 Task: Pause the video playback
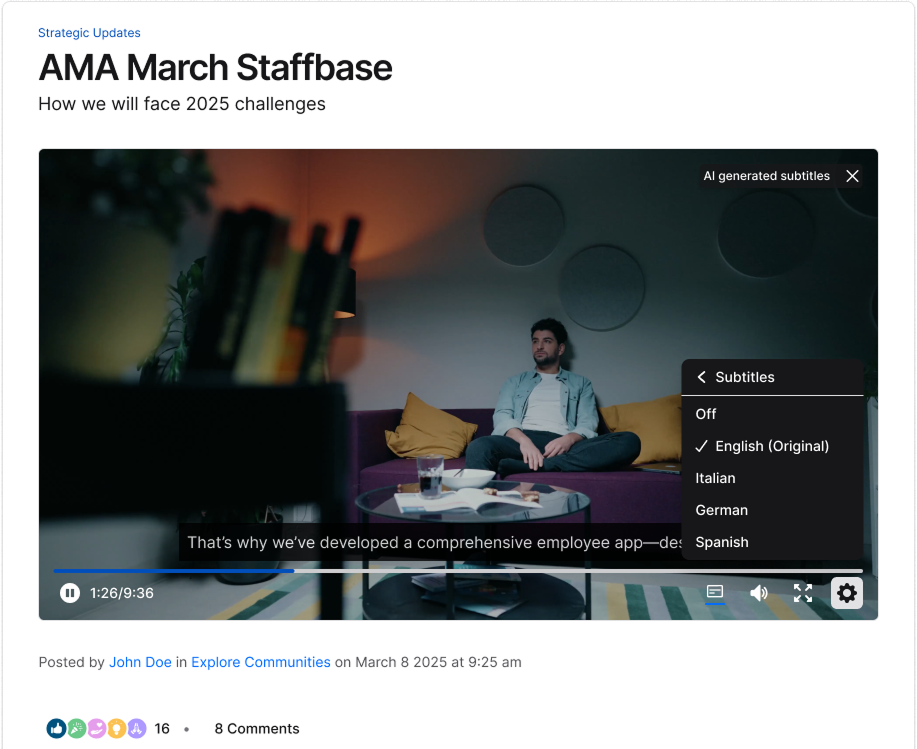70,593
